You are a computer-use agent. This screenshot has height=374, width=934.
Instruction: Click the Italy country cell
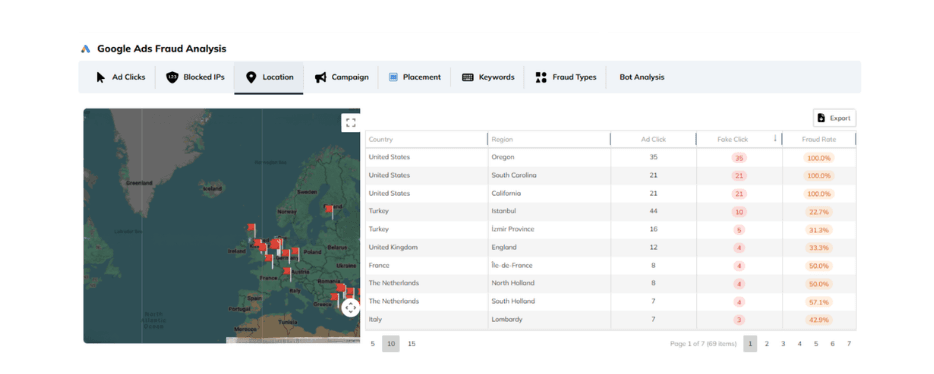(x=426, y=319)
